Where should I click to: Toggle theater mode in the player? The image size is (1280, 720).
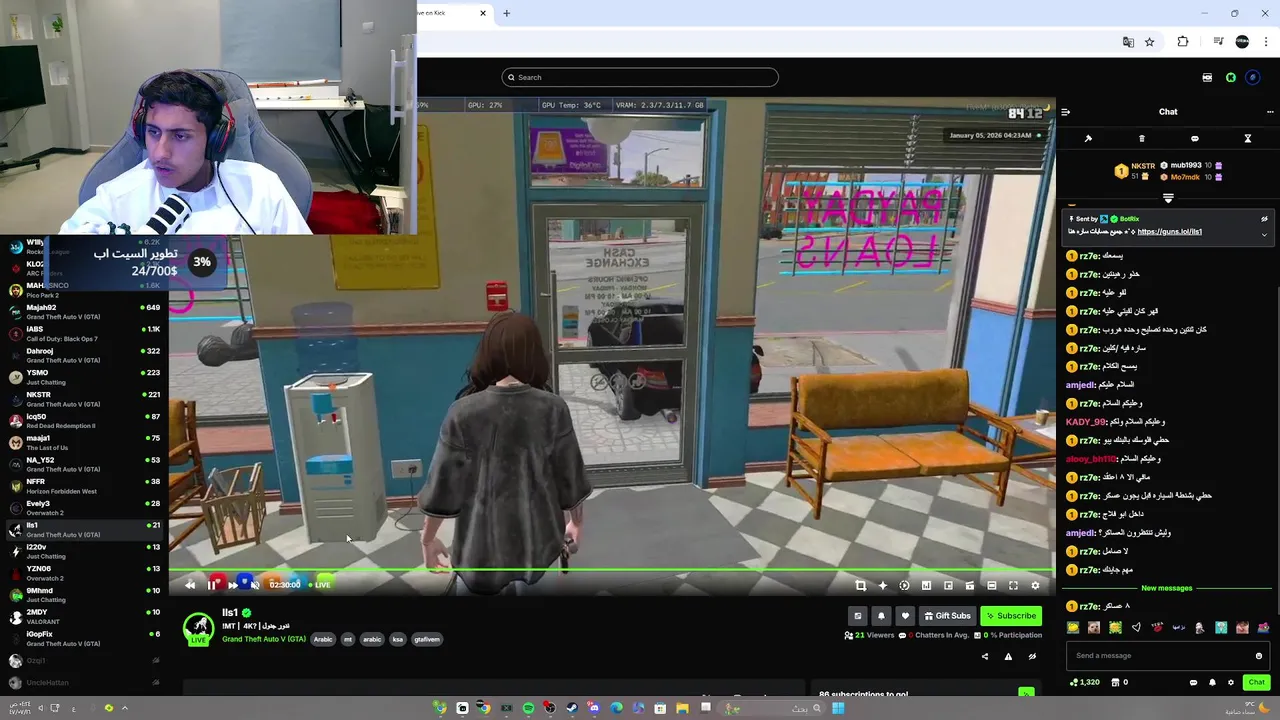click(x=991, y=586)
